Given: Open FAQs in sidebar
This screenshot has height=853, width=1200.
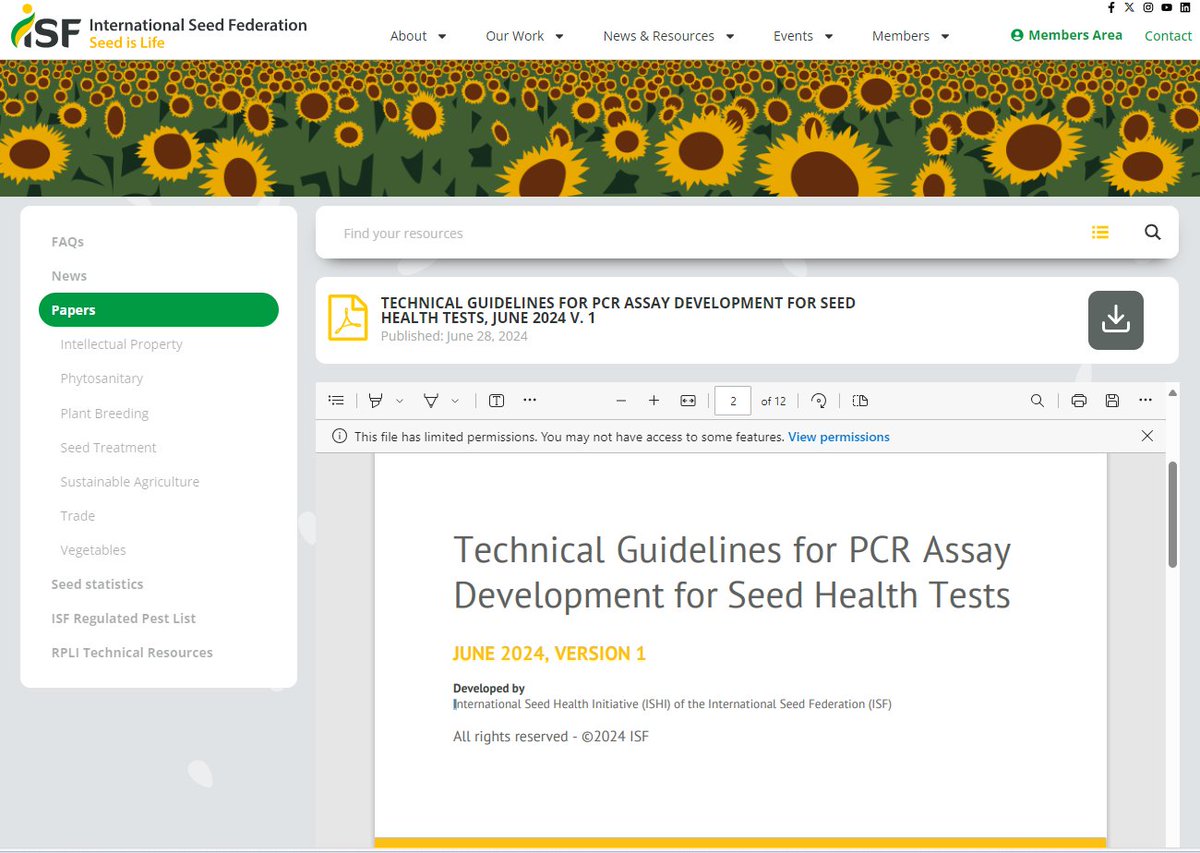Looking at the screenshot, I should [68, 242].
